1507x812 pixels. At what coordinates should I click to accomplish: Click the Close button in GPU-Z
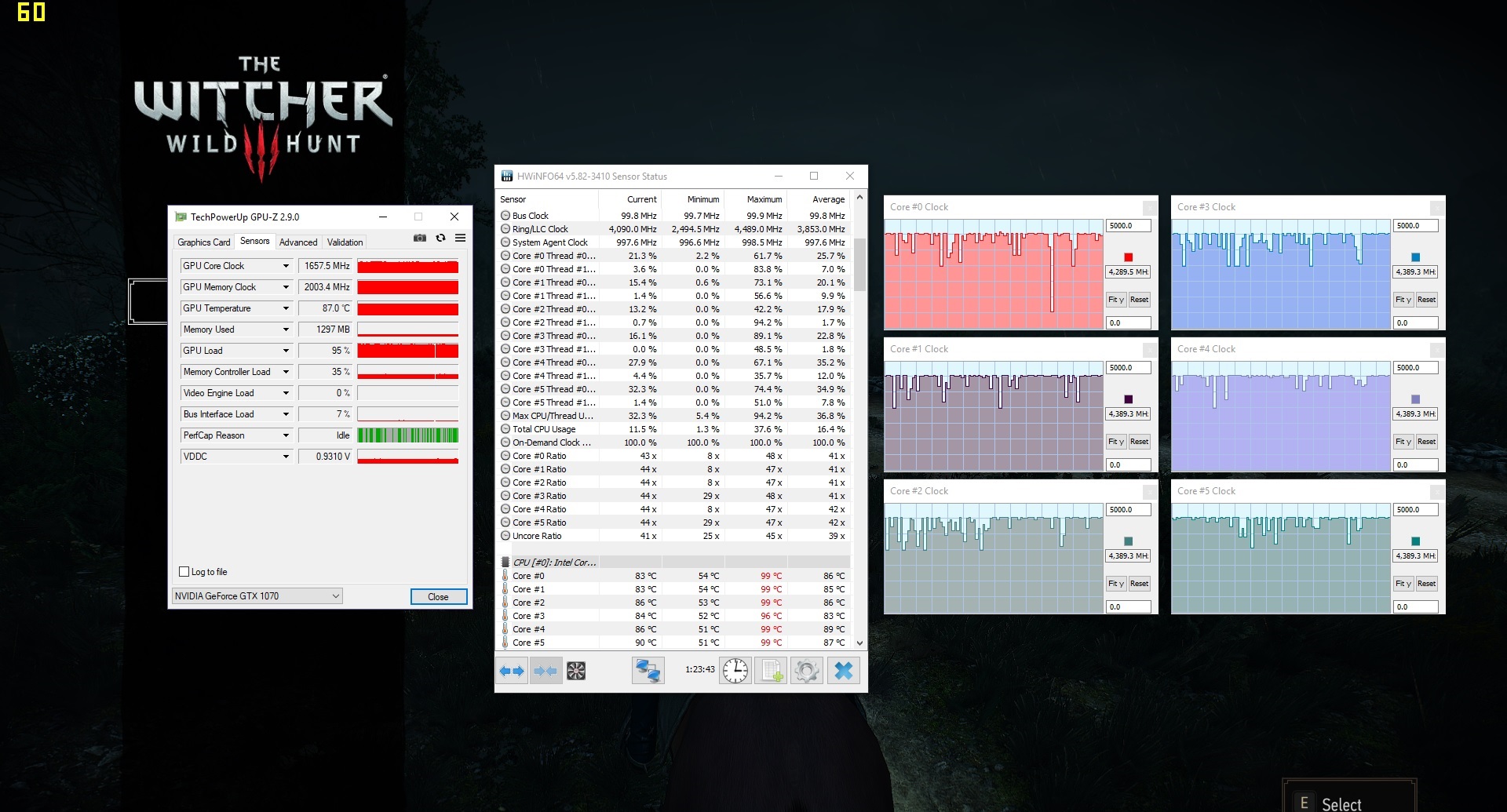click(x=439, y=597)
